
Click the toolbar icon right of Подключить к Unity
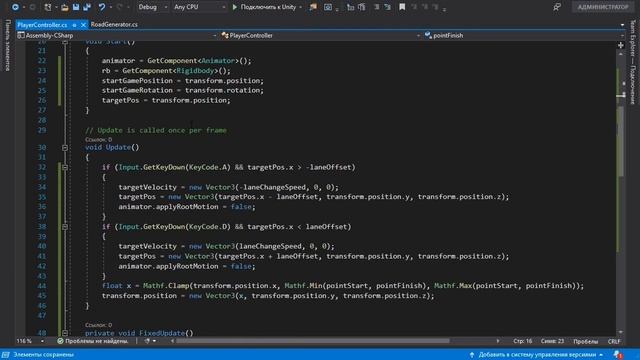pos(313,7)
